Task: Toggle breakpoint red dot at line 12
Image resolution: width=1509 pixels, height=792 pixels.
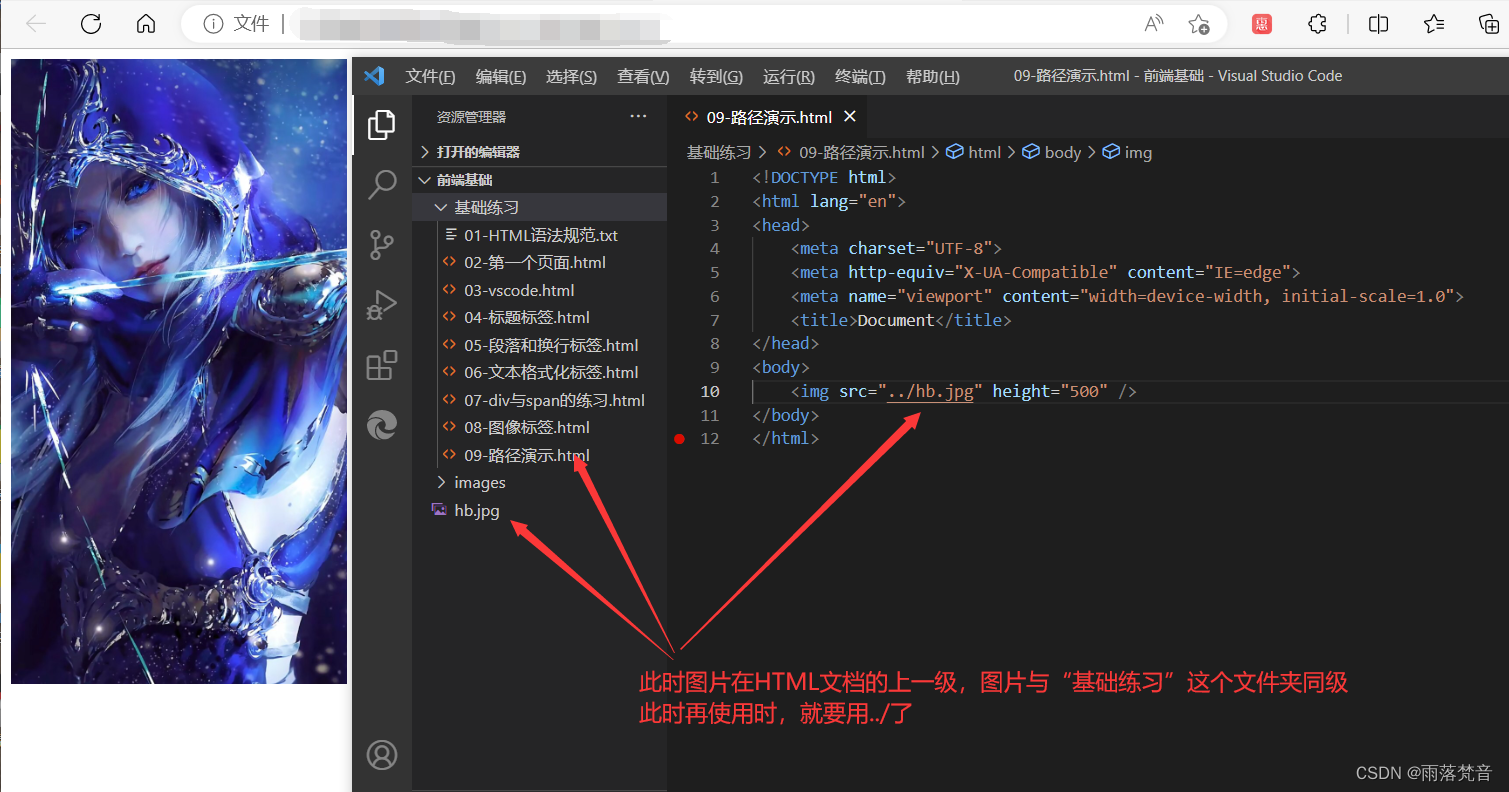Action: [x=680, y=439]
